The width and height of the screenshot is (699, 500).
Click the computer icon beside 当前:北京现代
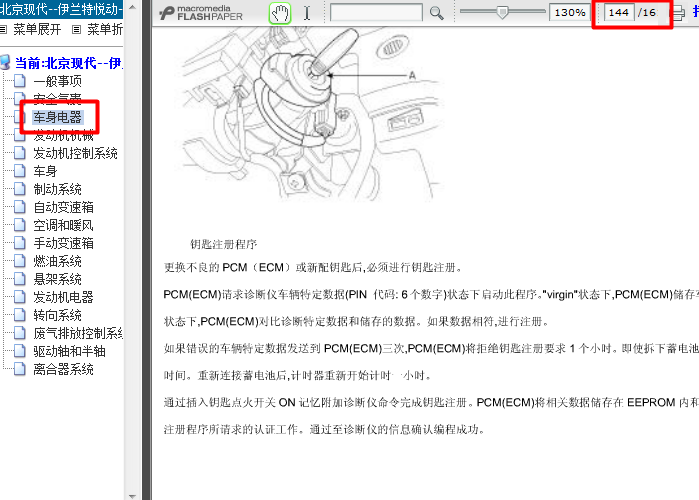tap(5, 63)
